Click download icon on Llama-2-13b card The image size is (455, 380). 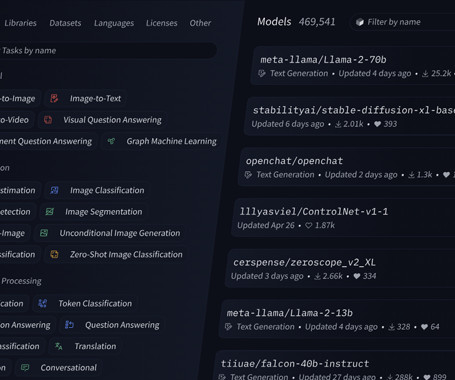tap(392, 327)
